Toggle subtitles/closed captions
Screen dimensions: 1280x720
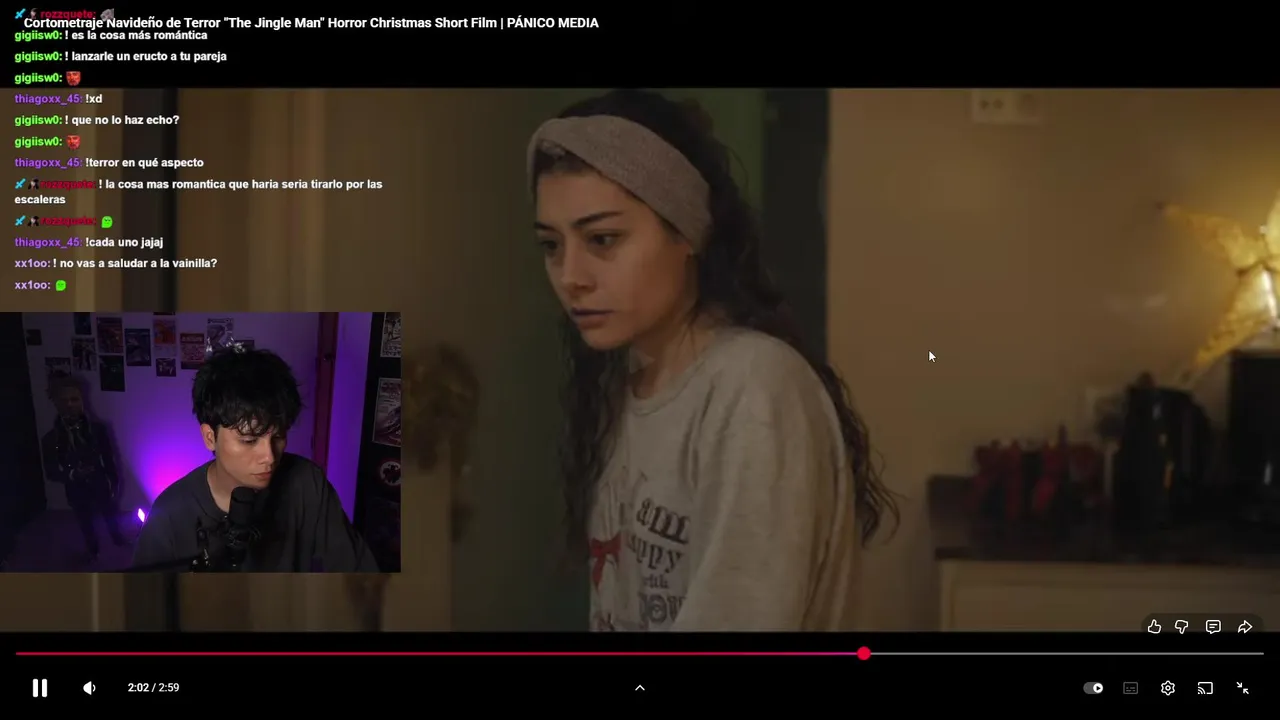click(x=1131, y=688)
